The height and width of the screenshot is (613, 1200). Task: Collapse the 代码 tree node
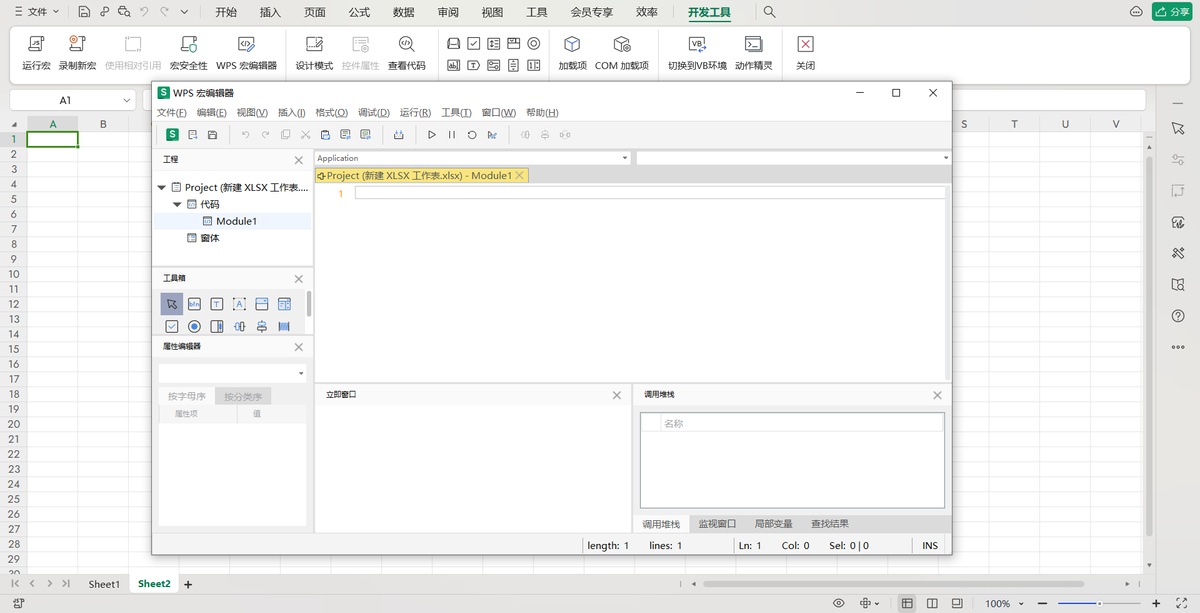point(177,204)
